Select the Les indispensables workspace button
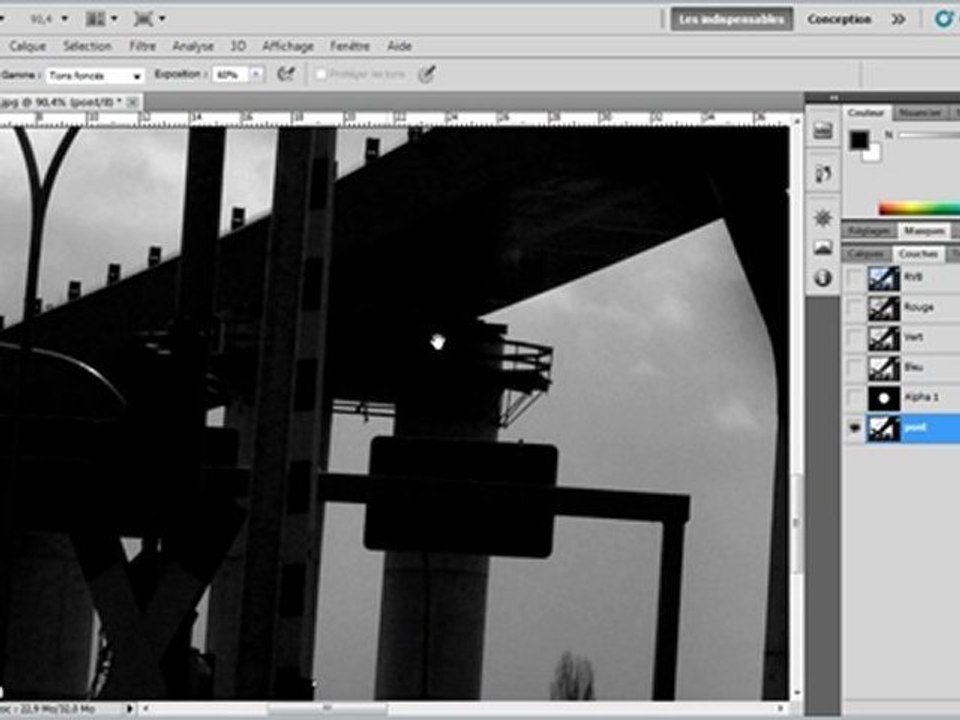 732,20
